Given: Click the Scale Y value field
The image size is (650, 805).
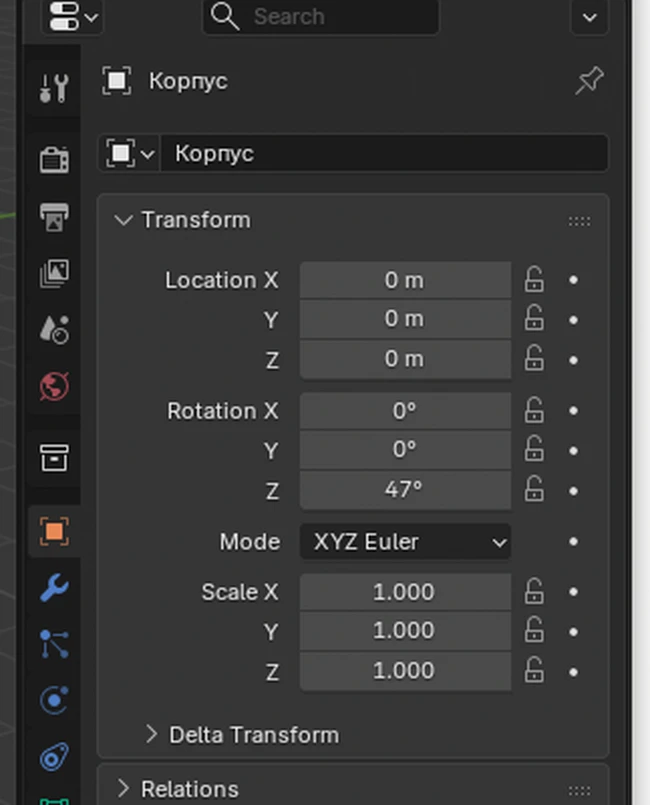Looking at the screenshot, I should pyautogui.click(x=405, y=631).
